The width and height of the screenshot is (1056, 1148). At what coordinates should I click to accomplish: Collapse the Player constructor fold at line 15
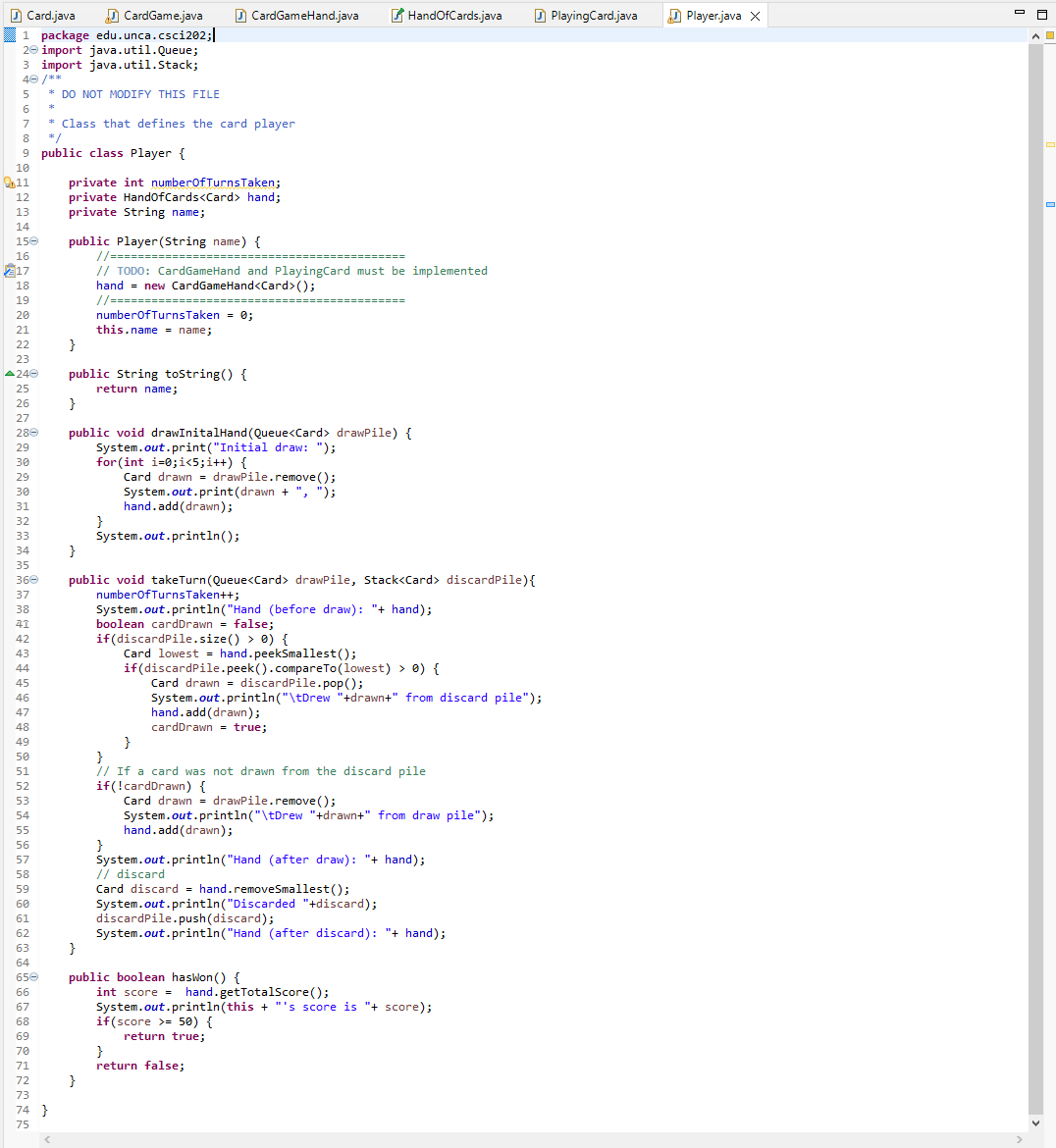[x=32, y=240]
